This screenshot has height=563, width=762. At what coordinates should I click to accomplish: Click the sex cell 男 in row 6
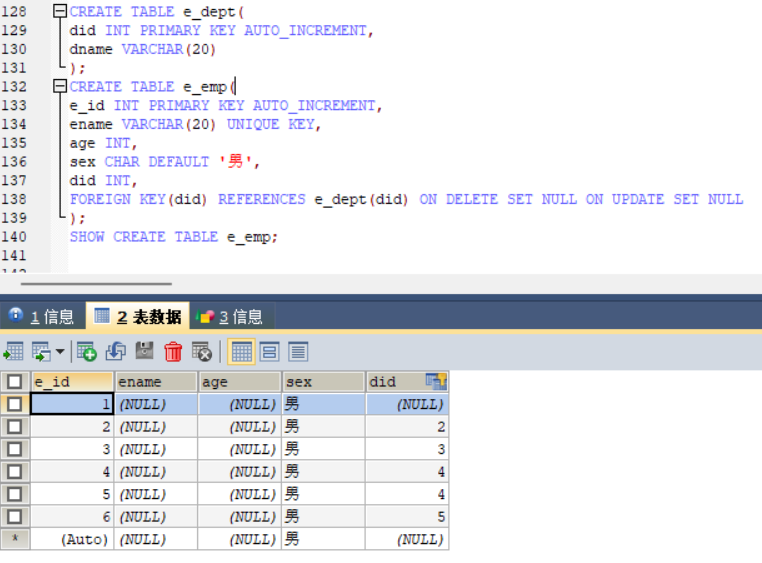(x=324, y=517)
